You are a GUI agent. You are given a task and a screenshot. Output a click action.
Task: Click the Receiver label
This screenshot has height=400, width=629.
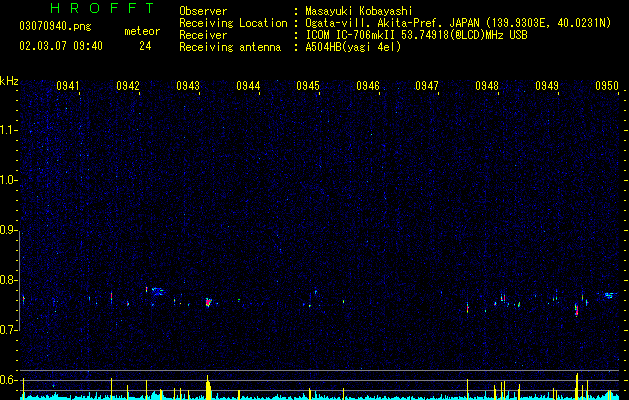[203, 35]
